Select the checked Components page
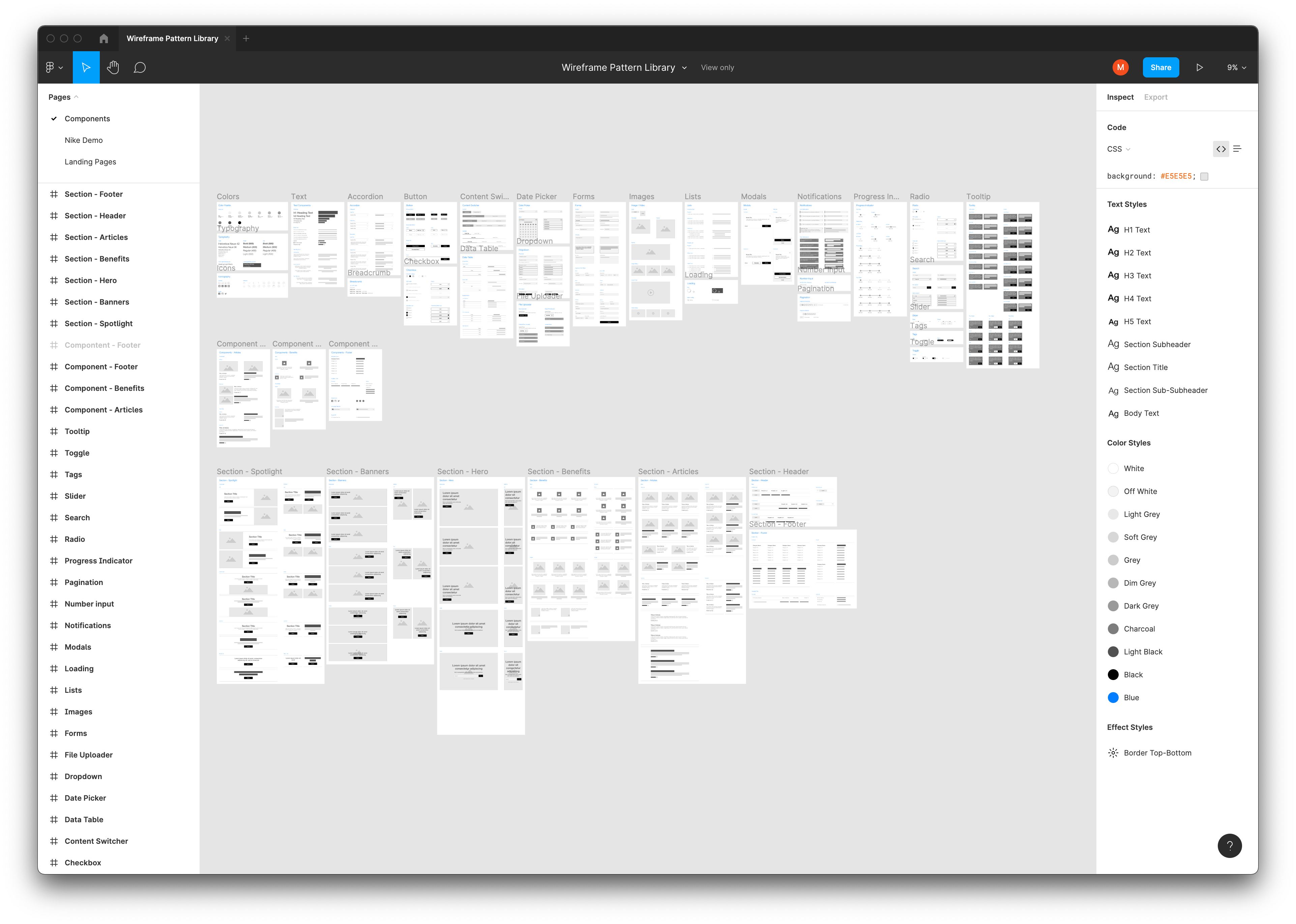 click(87, 119)
